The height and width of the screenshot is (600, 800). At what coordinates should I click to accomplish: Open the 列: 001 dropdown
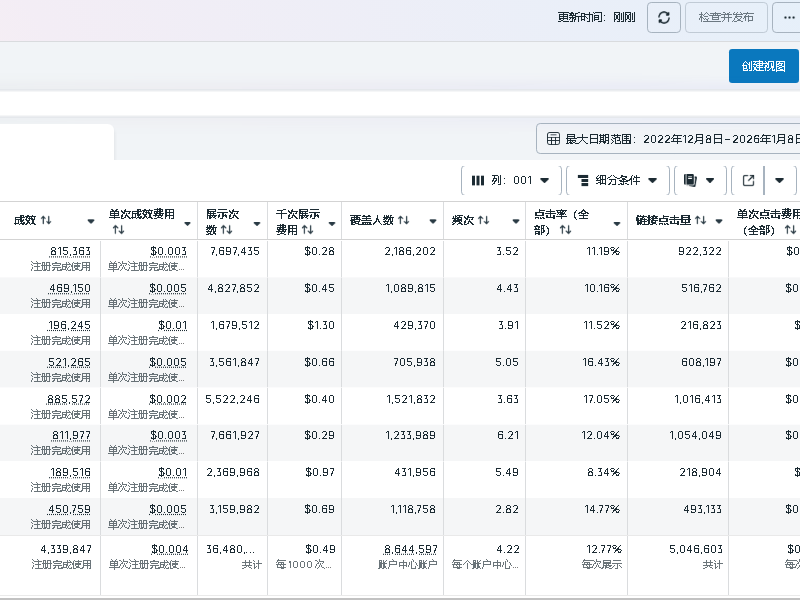click(545, 181)
